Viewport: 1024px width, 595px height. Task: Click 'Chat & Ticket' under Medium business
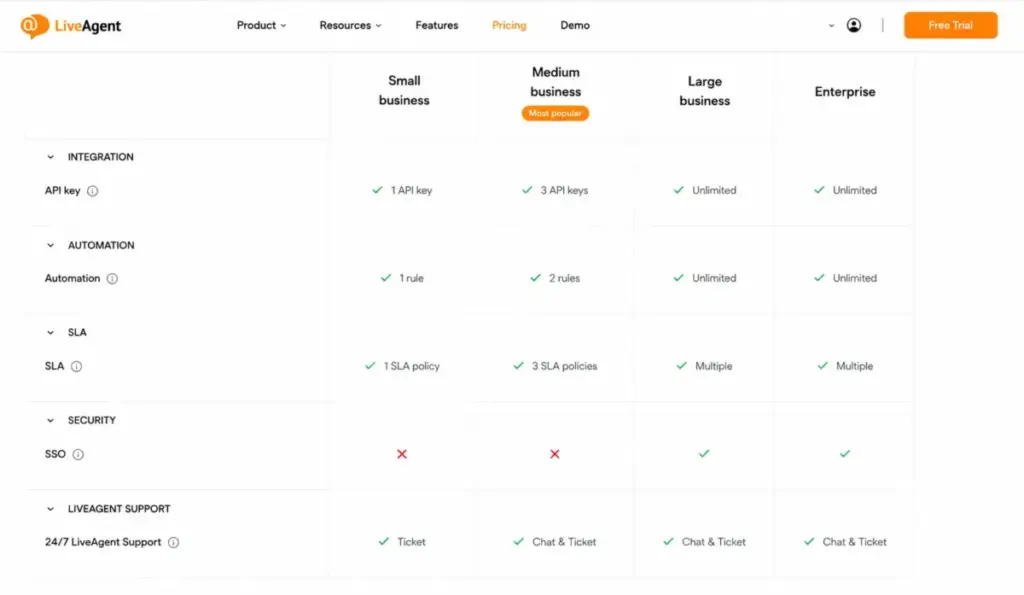(x=555, y=542)
